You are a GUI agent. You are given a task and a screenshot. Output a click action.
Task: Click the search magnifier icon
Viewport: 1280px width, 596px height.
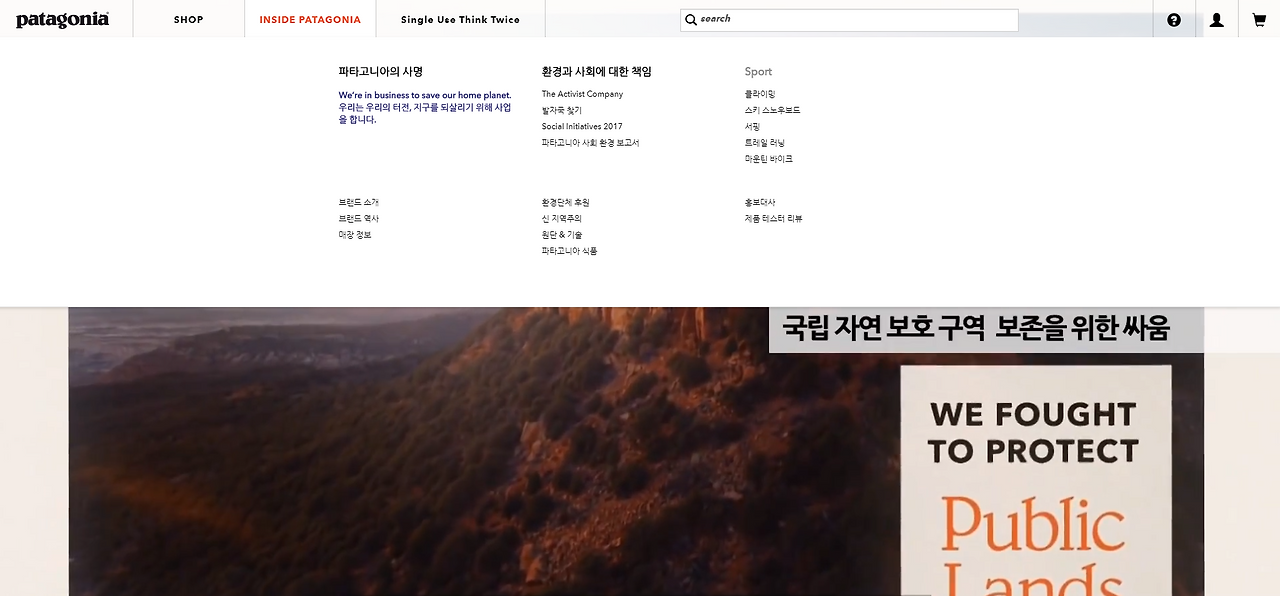pos(690,20)
